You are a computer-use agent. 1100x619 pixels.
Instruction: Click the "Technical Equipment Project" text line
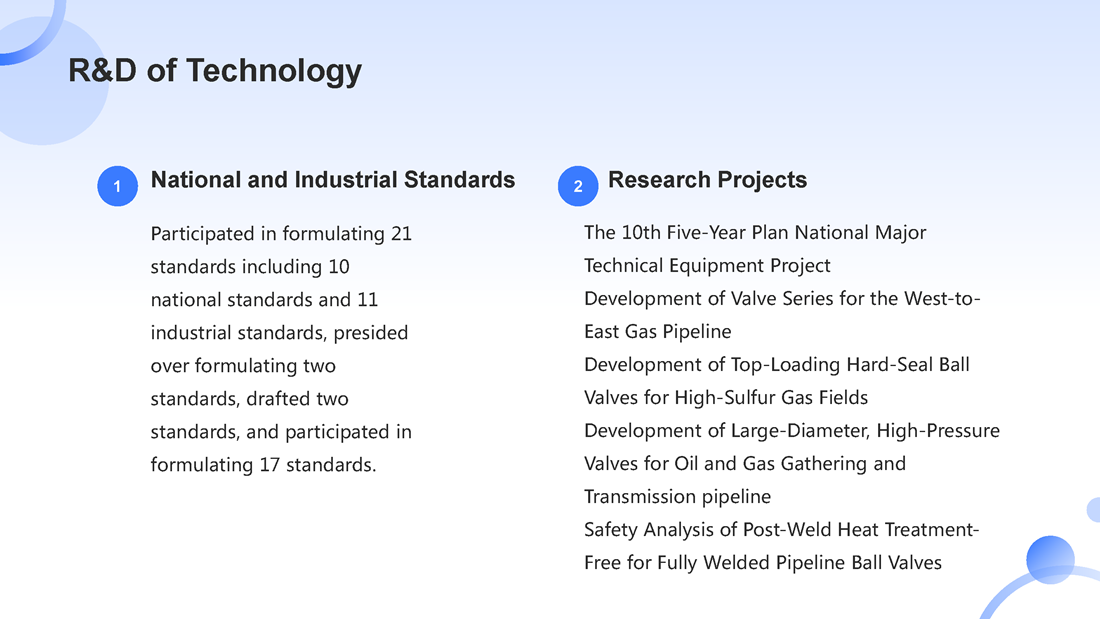tap(707, 266)
